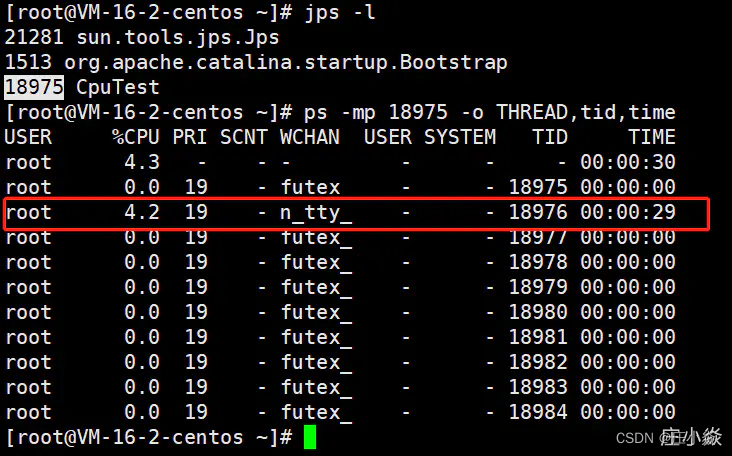
Task: Click the total time 00:00:30
Action: point(628,162)
